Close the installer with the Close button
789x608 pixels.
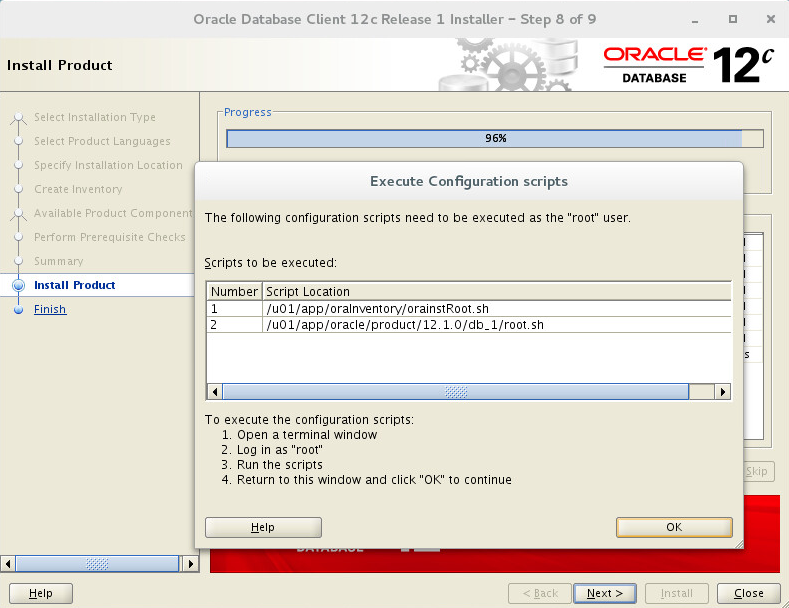point(749,593)
